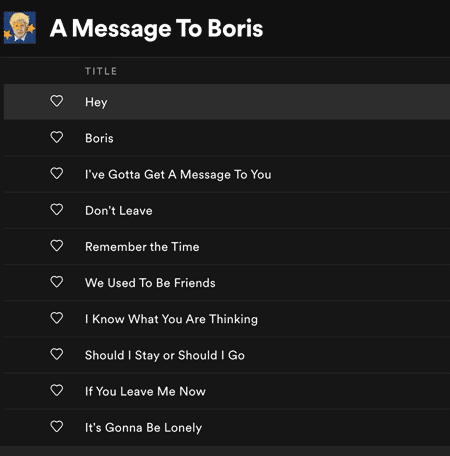Like "Remember the Time" using its heart
The height and width of the screenshot is (456, 450).
(x=57, y=246)
